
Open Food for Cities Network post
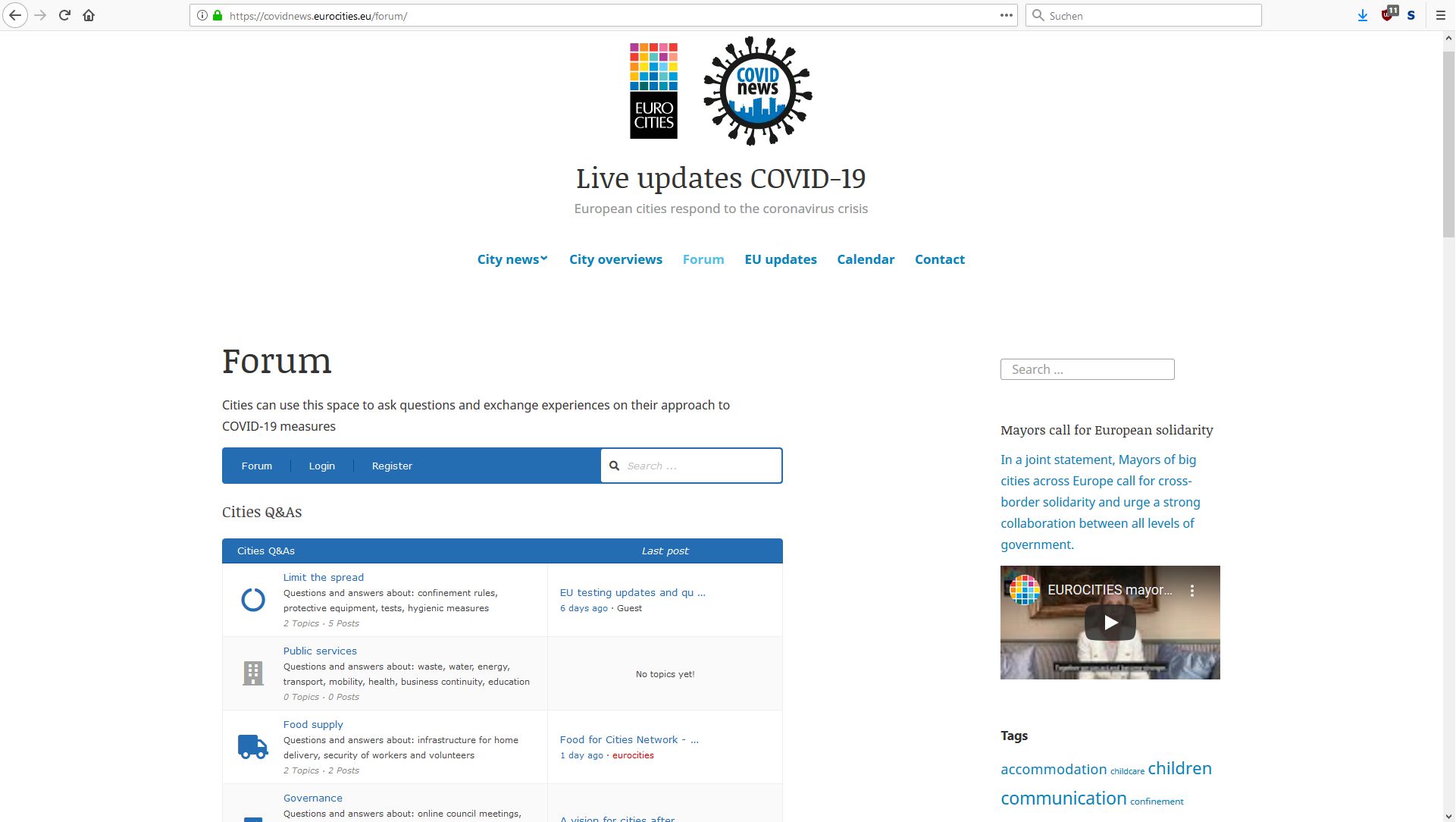(x=629, y=739)
